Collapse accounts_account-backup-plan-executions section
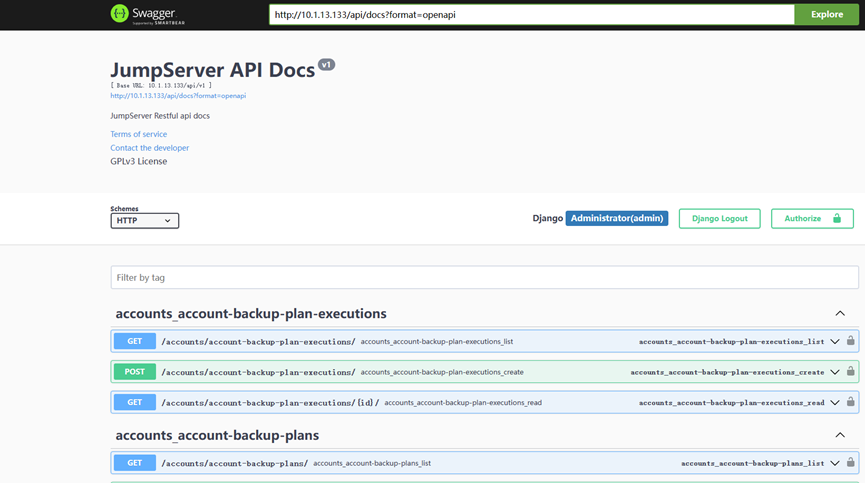This screenshot has height=483, width=865. pos(839,314)
